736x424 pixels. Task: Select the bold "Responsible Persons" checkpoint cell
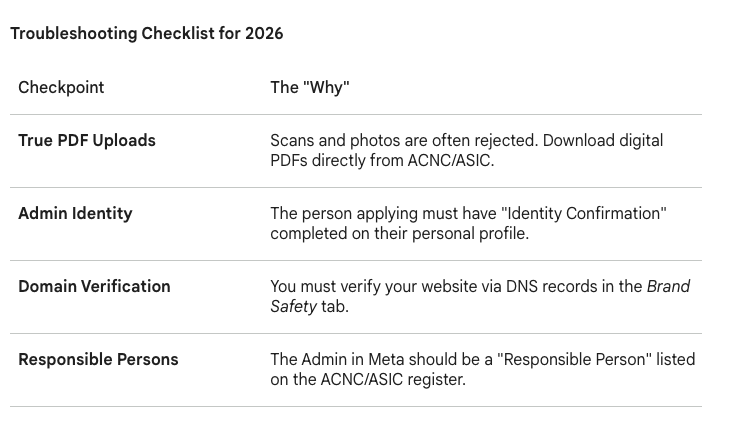(98, 360)
